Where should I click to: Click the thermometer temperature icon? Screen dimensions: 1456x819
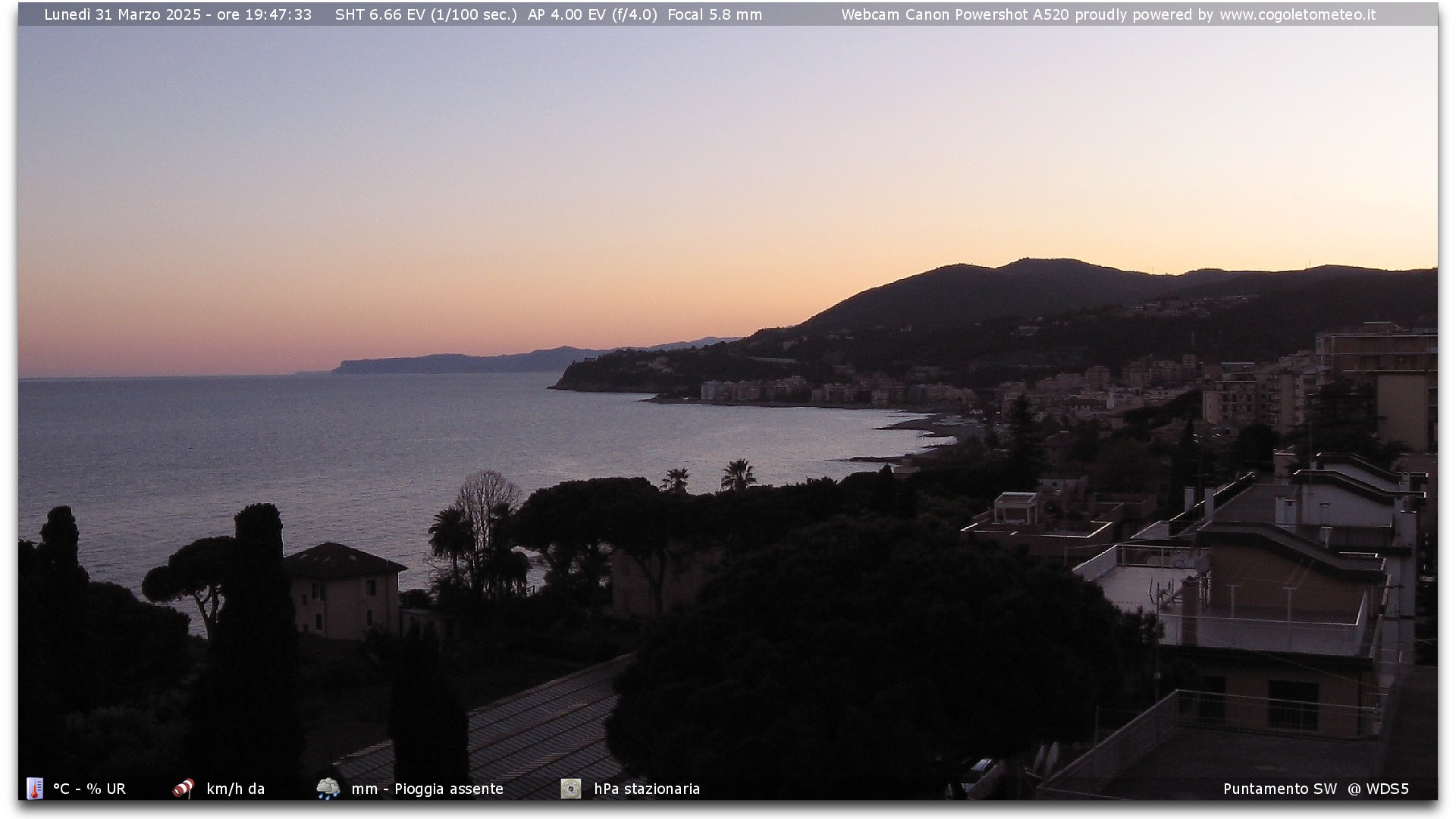pyautogui.click(x=34, y=789)
